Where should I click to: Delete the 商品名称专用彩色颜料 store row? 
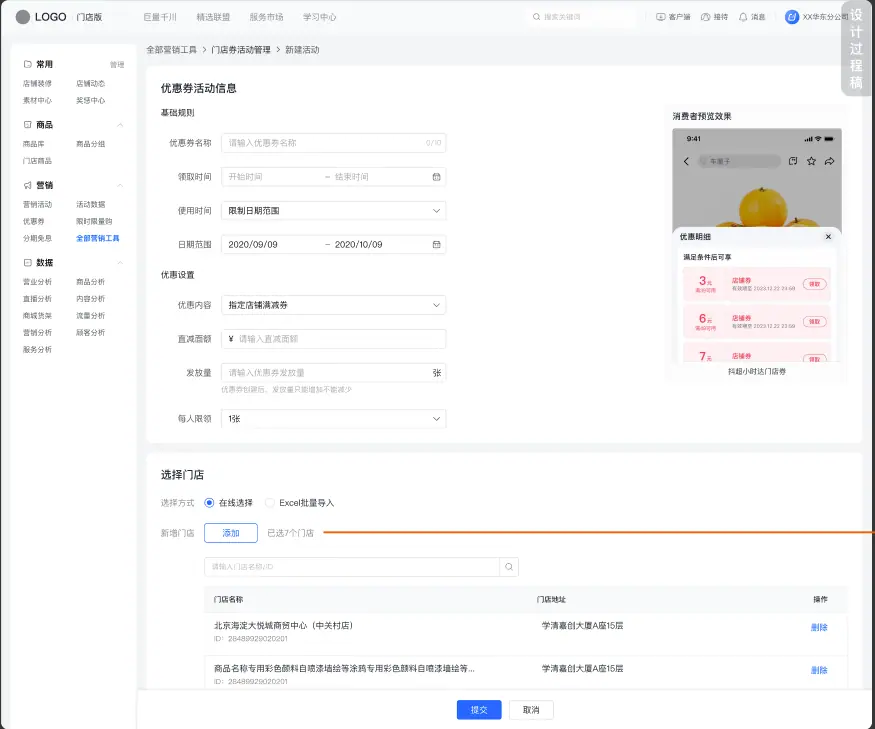point(819,670)
